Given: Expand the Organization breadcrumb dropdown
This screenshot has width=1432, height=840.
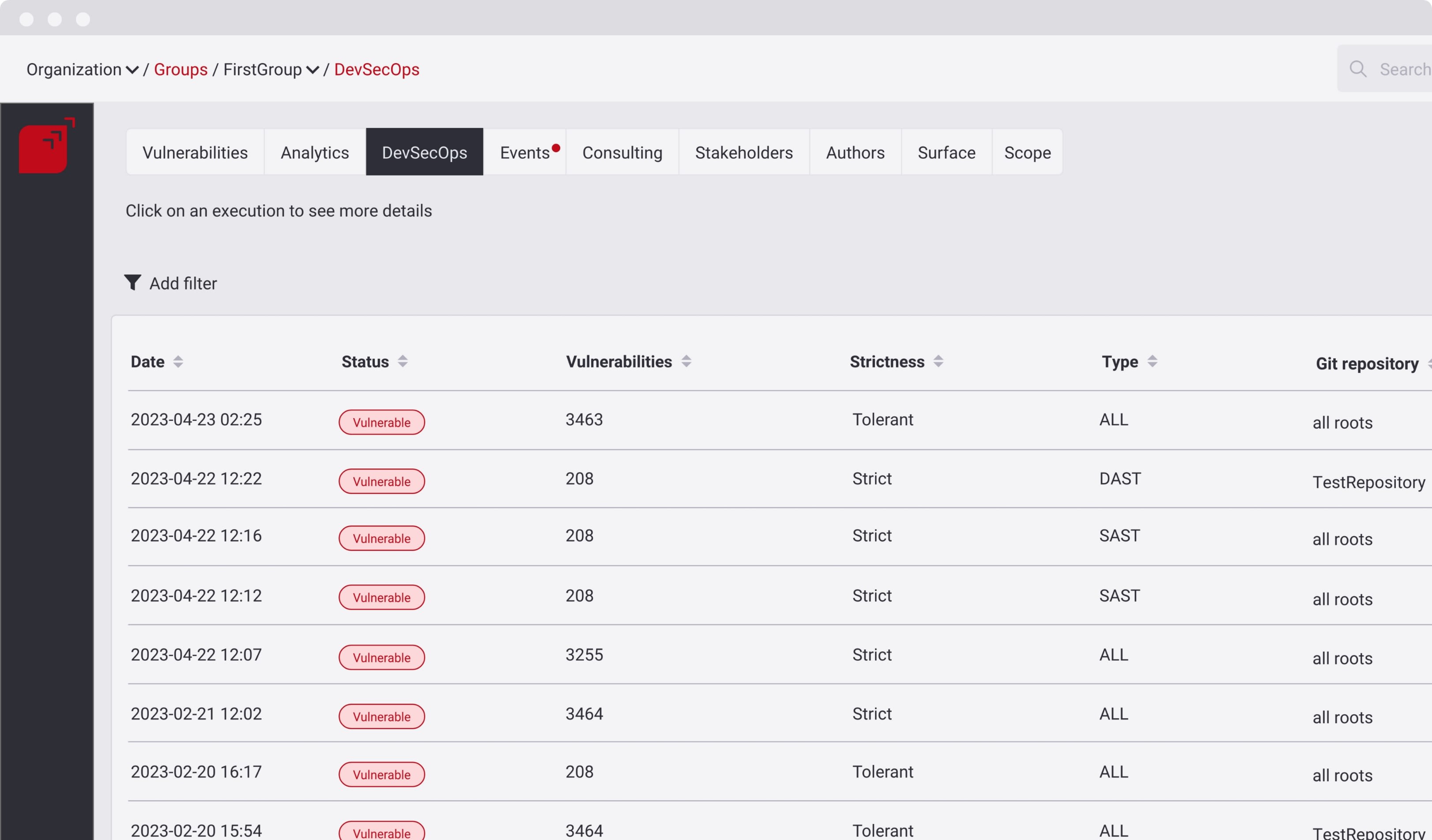Looking at the screenshot, I should pos(132,70).
